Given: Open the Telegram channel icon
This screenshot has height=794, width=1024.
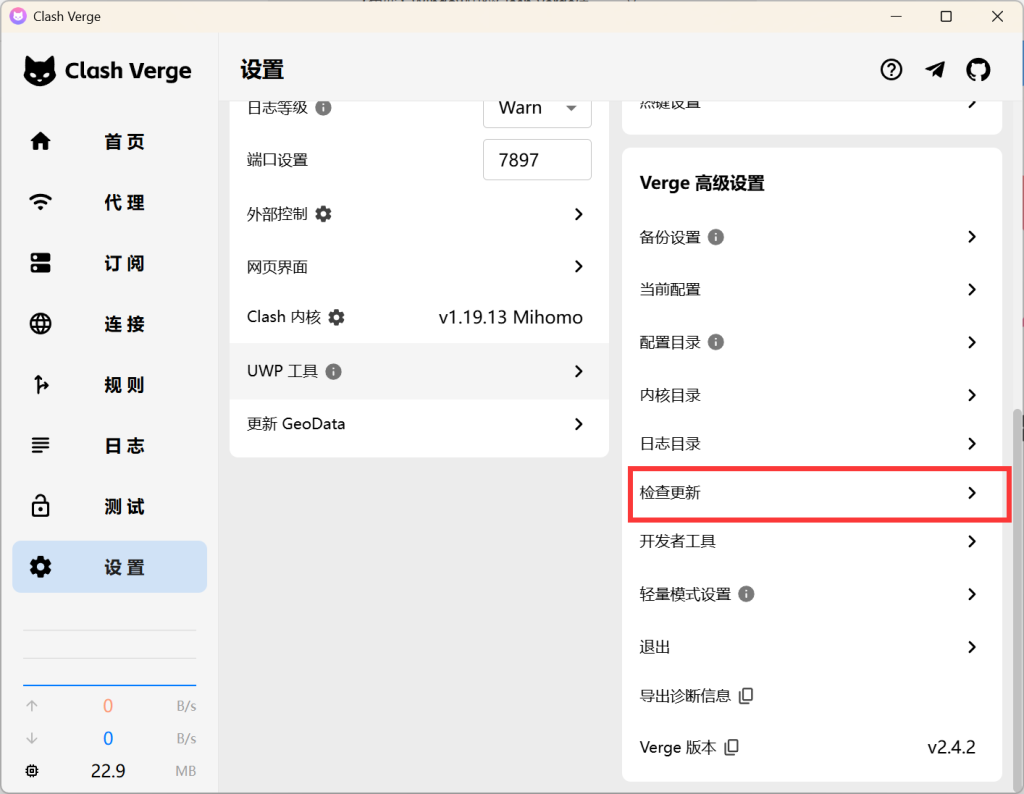Looking at the screenshot, I should (x=935, y=69).
